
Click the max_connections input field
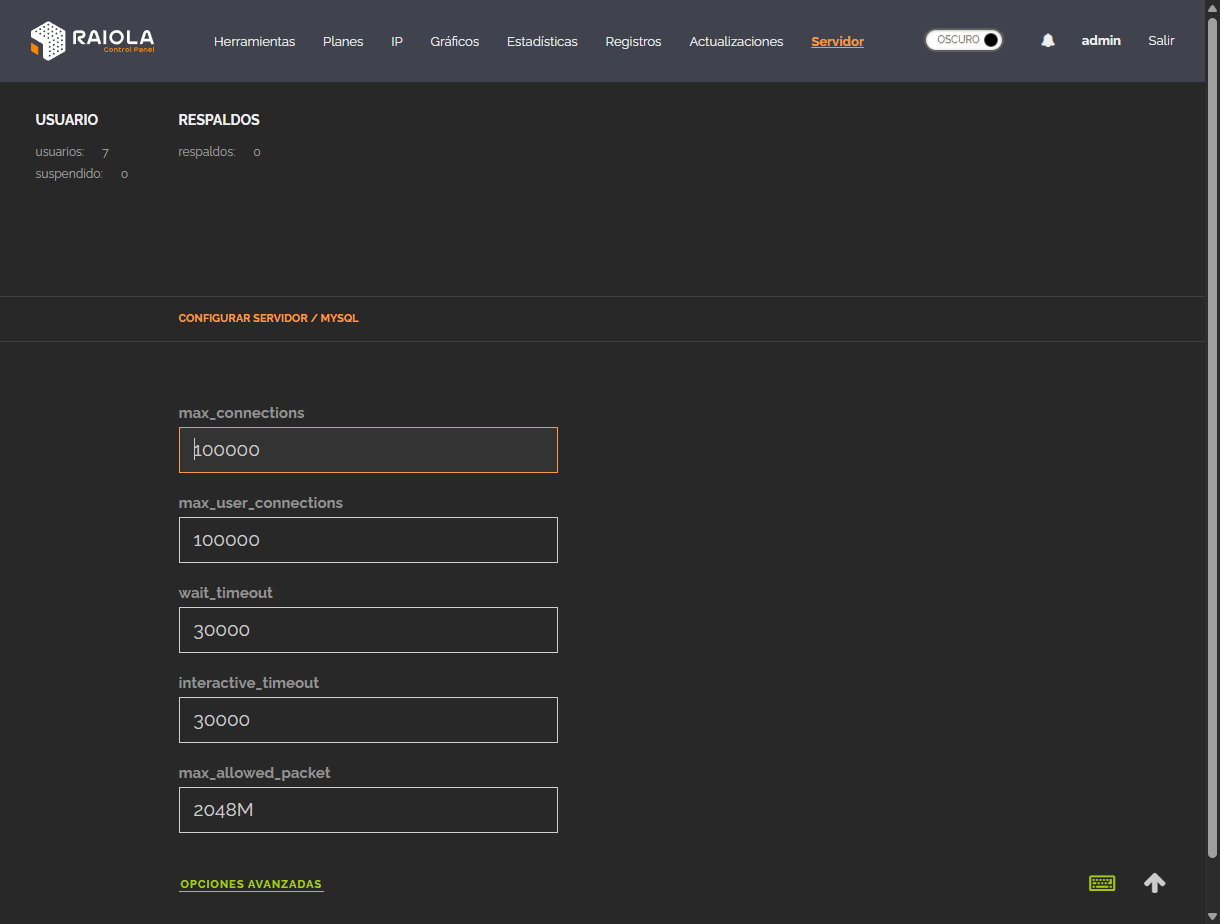click(x=368, y=450)
